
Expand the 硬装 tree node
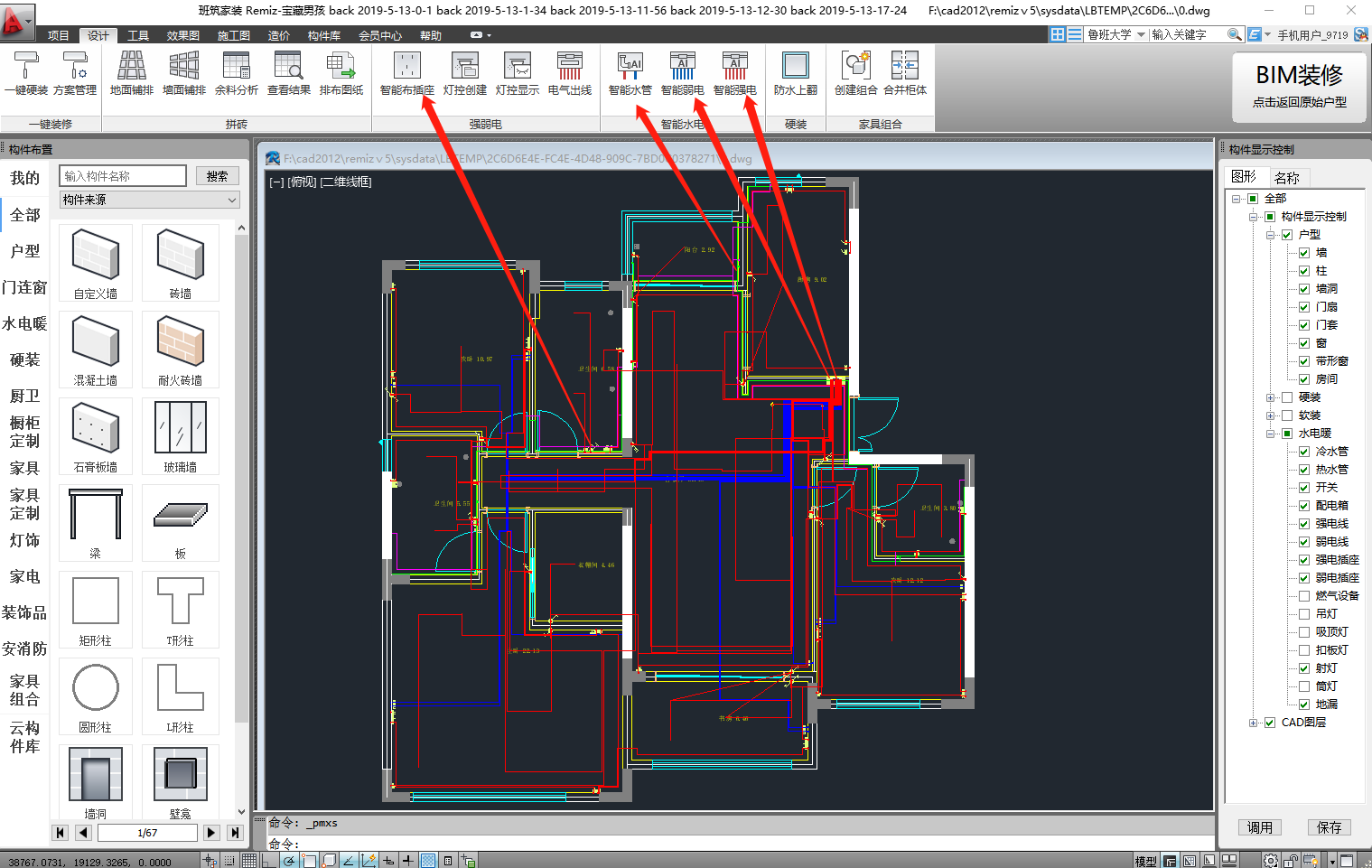point(1270,397)
